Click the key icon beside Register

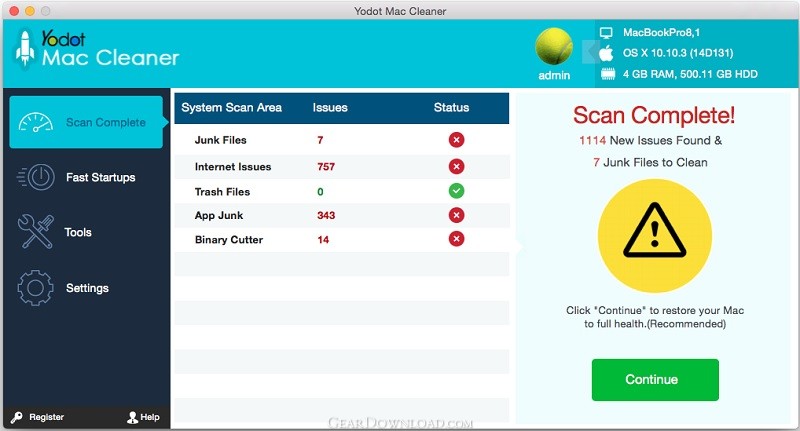click(x=16, y=417)
